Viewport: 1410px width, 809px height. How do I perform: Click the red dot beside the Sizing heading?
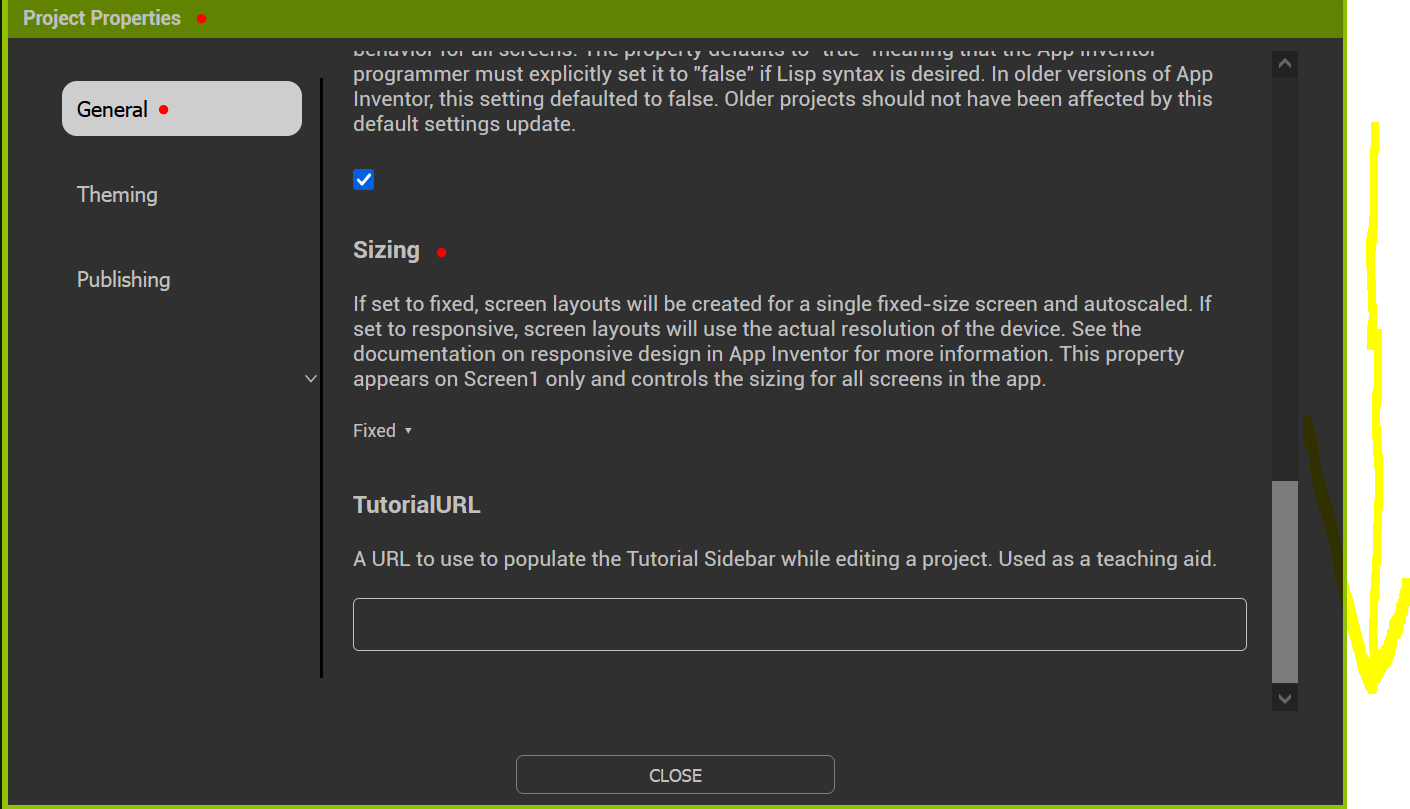click(441, 253)
